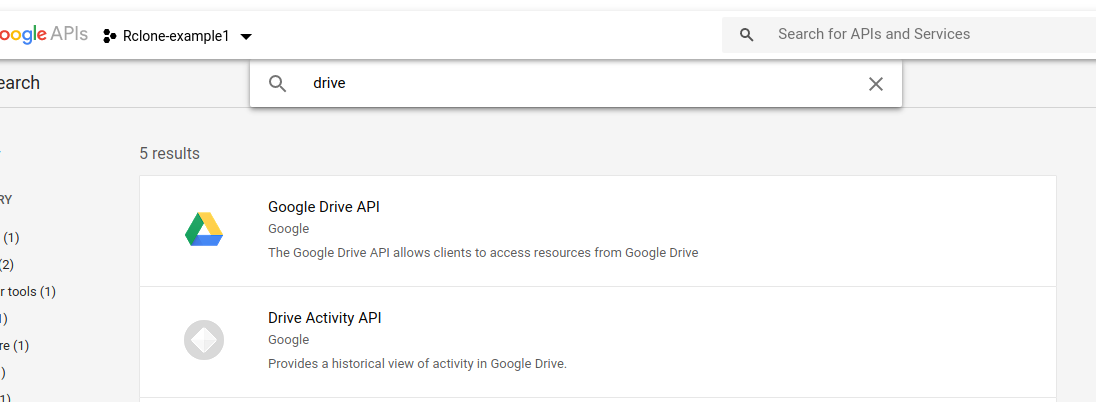Click the 'Provides a historical view' description
1096x402 pixels.
417,364
